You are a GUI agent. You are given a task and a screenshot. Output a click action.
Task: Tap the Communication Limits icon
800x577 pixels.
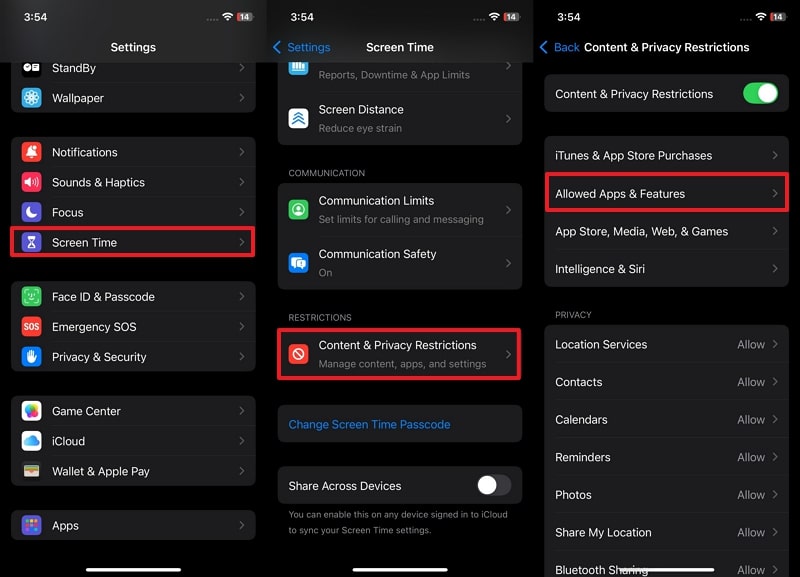(x=298, y=210)
